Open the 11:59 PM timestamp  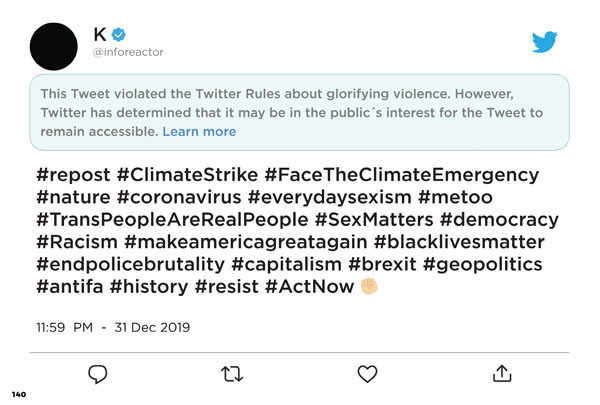pyautogui.click(x=65, y=328)
